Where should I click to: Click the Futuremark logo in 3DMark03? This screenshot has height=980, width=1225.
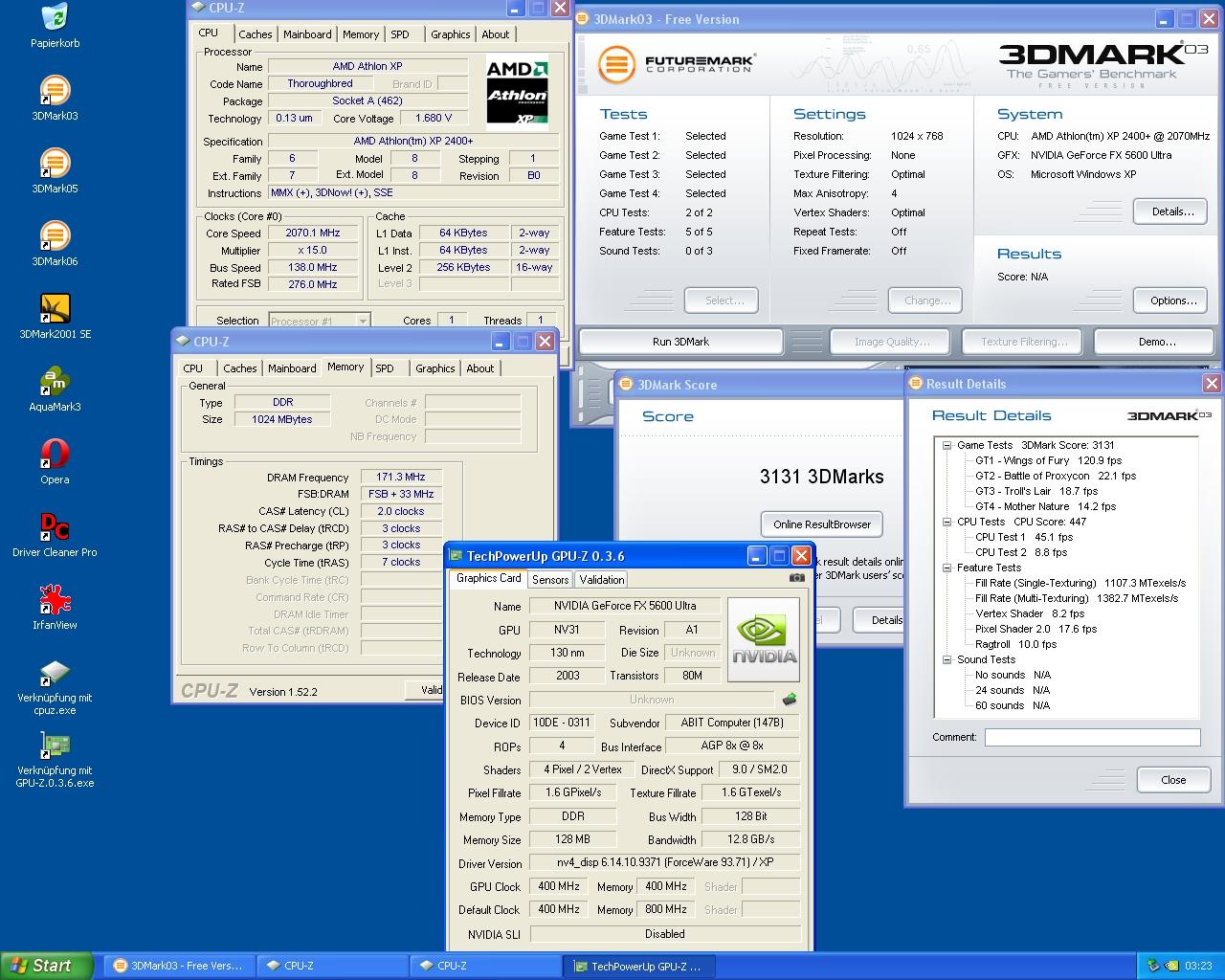click(x=676, y=64)
